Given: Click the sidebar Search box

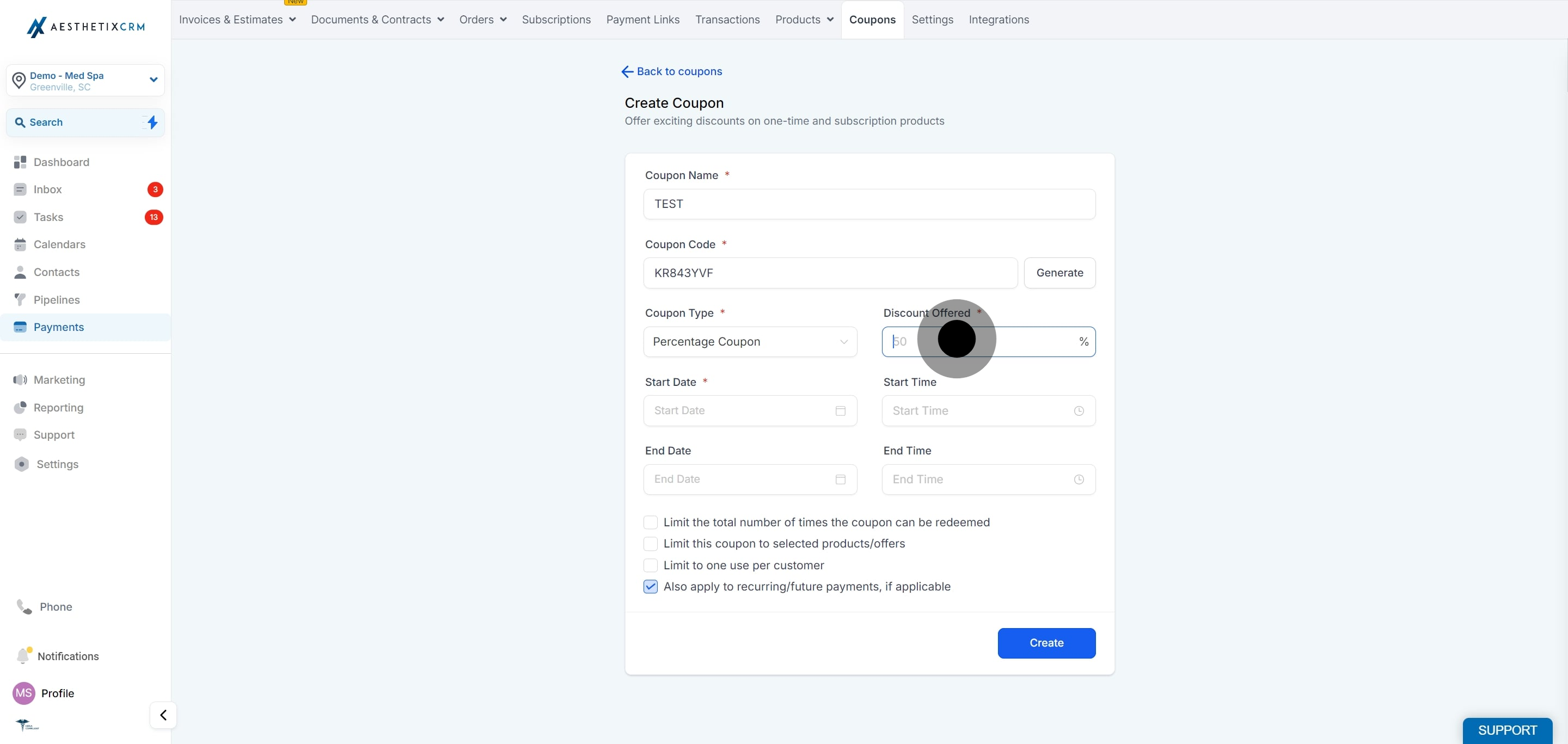Looking at the screenshot, I should (85, 122).
